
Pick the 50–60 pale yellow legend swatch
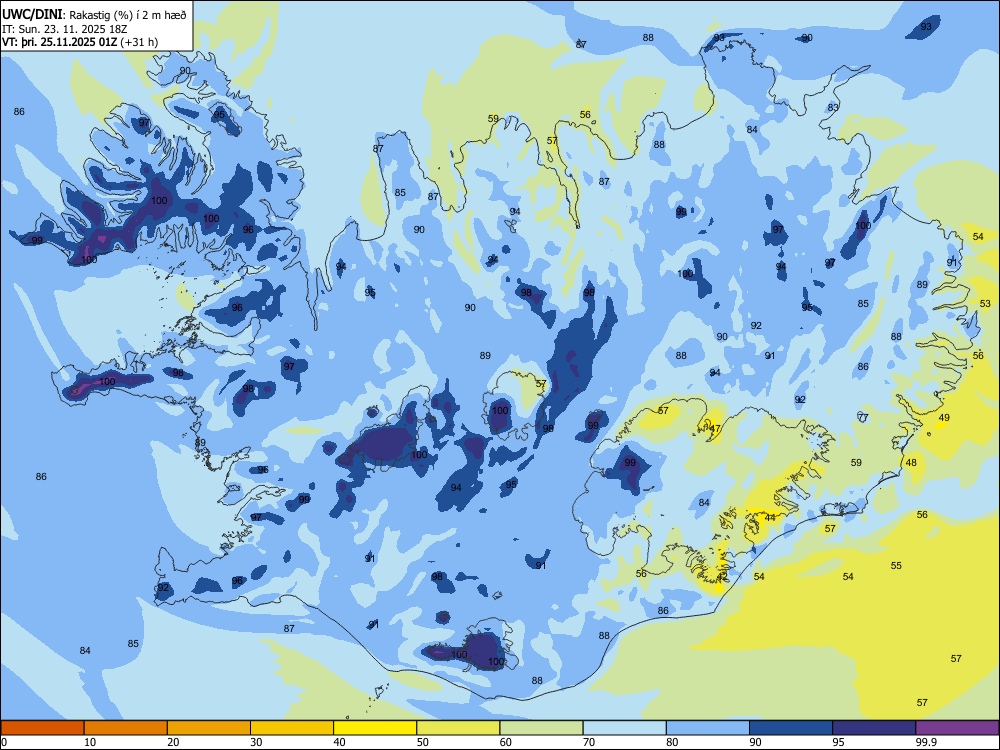(x=458, y=728)
